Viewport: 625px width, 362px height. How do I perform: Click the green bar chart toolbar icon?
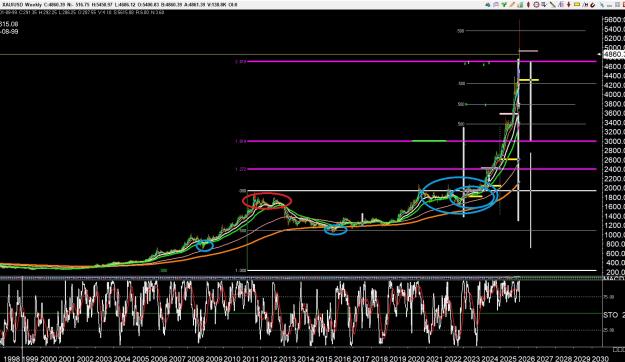(520, 5)
